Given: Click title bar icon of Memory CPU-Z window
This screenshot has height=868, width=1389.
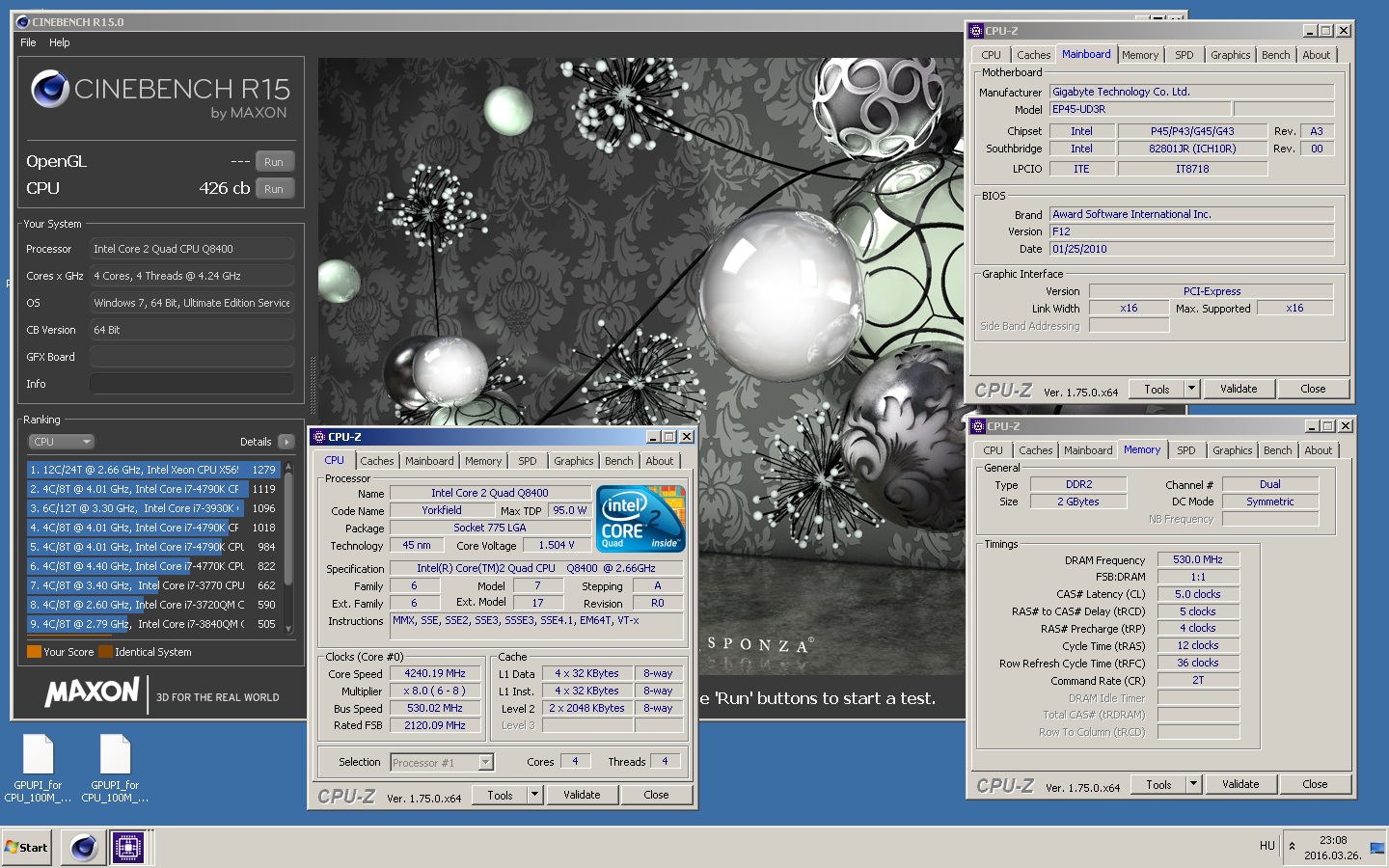Looking at the screenshot, I should click(x=978, y=426).
